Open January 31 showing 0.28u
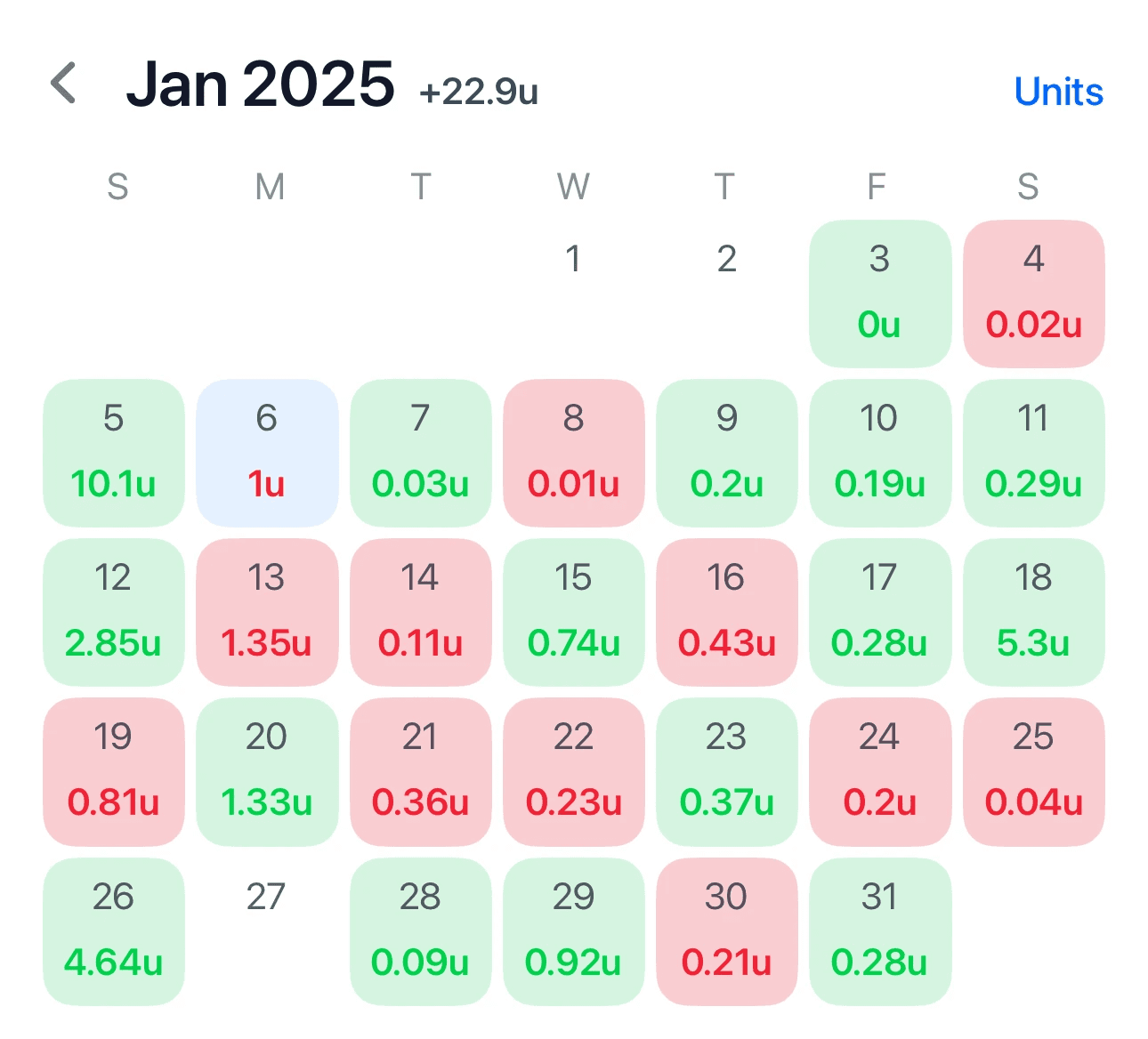The width and height of the screenshot is (1148, 1039). (x=880, y=931)
